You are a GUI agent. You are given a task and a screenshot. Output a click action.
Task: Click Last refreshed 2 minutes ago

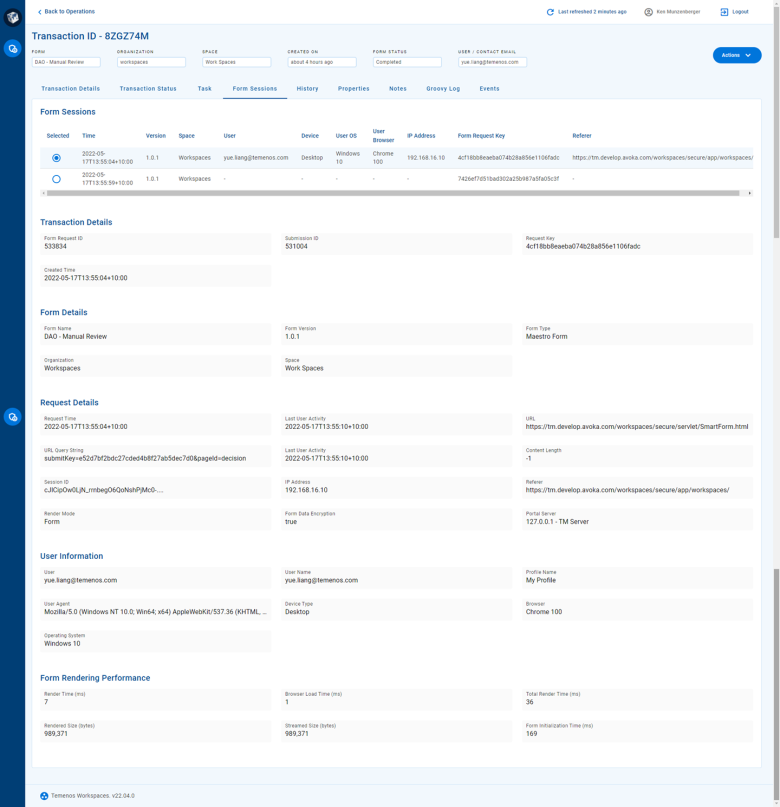[x=592, y=12]
